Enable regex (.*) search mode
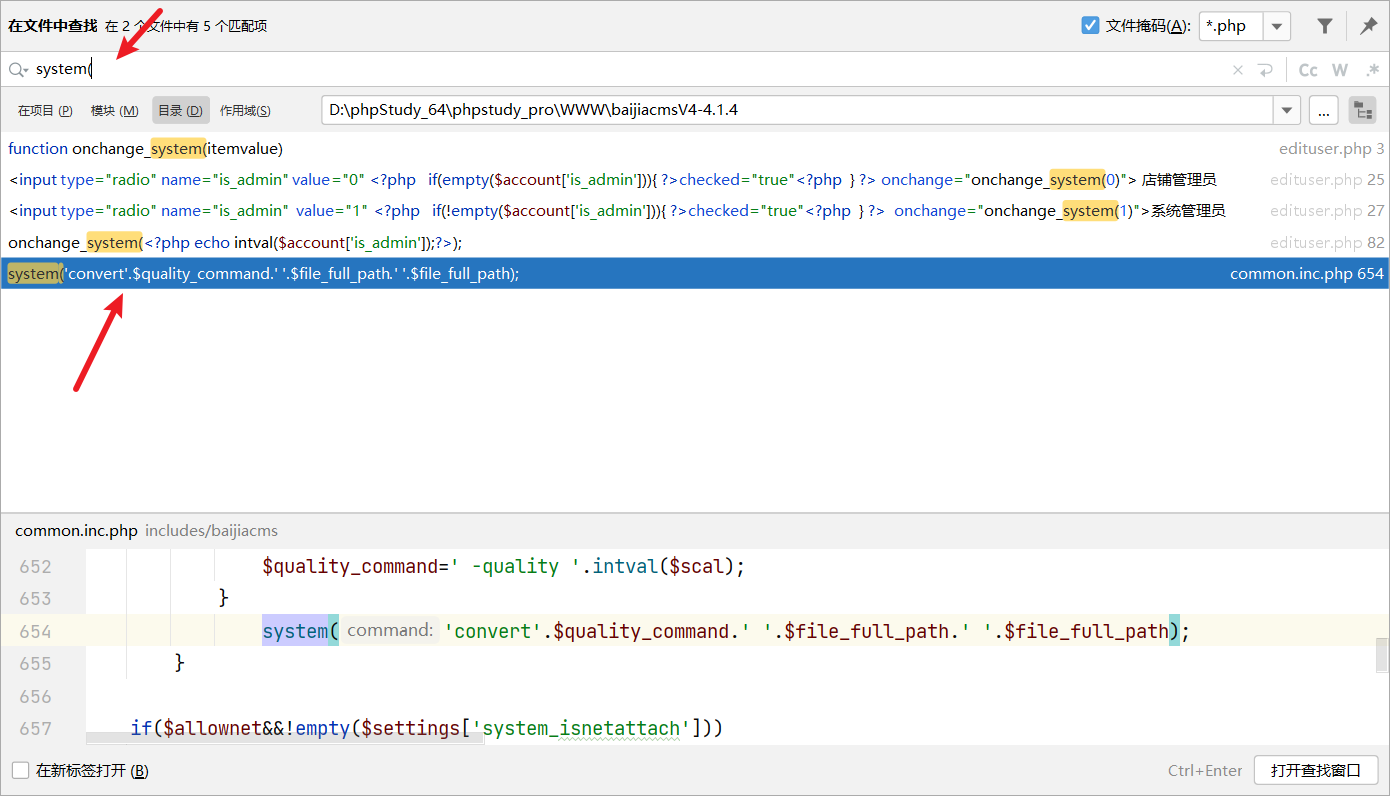The width and height of the screenshot is (1390, 796). point(1372,70)
